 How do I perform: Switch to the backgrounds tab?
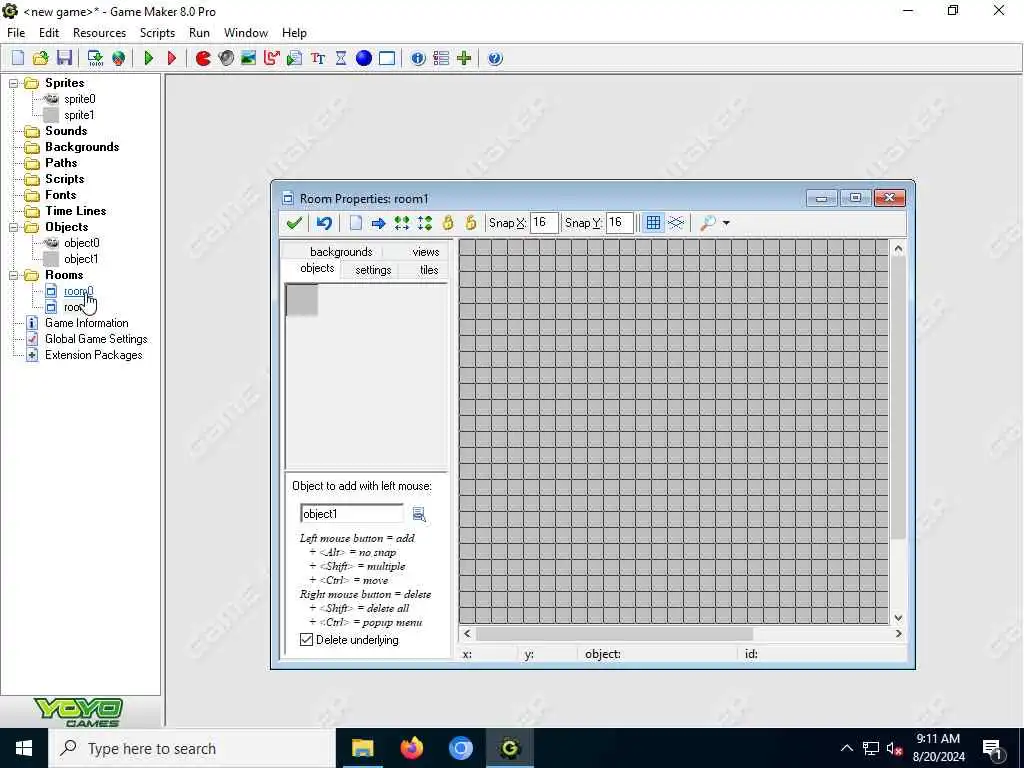[x=341, y=251]
